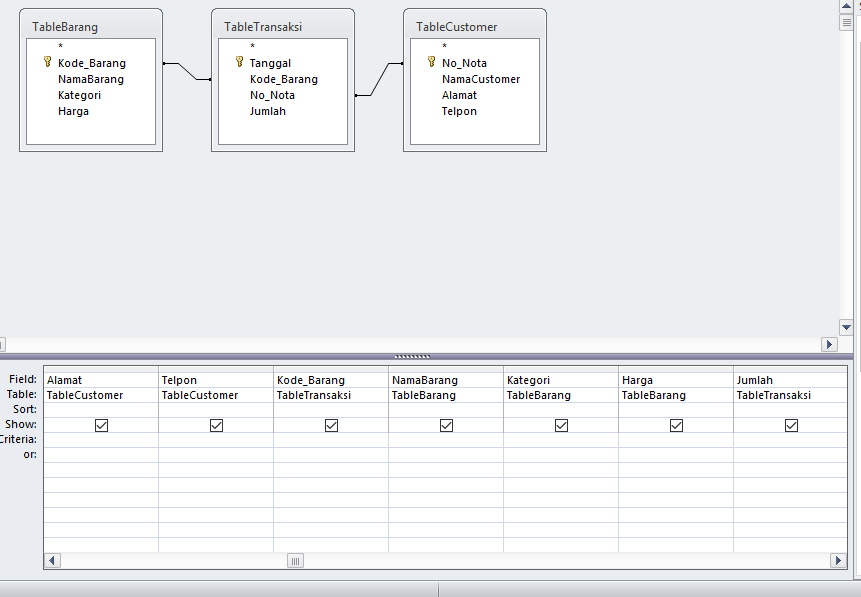Click the primary key icon beside Kode_Barang
The height and width of the screenshot is (597, 861).
pyautogui.click(x=46, y=62)
